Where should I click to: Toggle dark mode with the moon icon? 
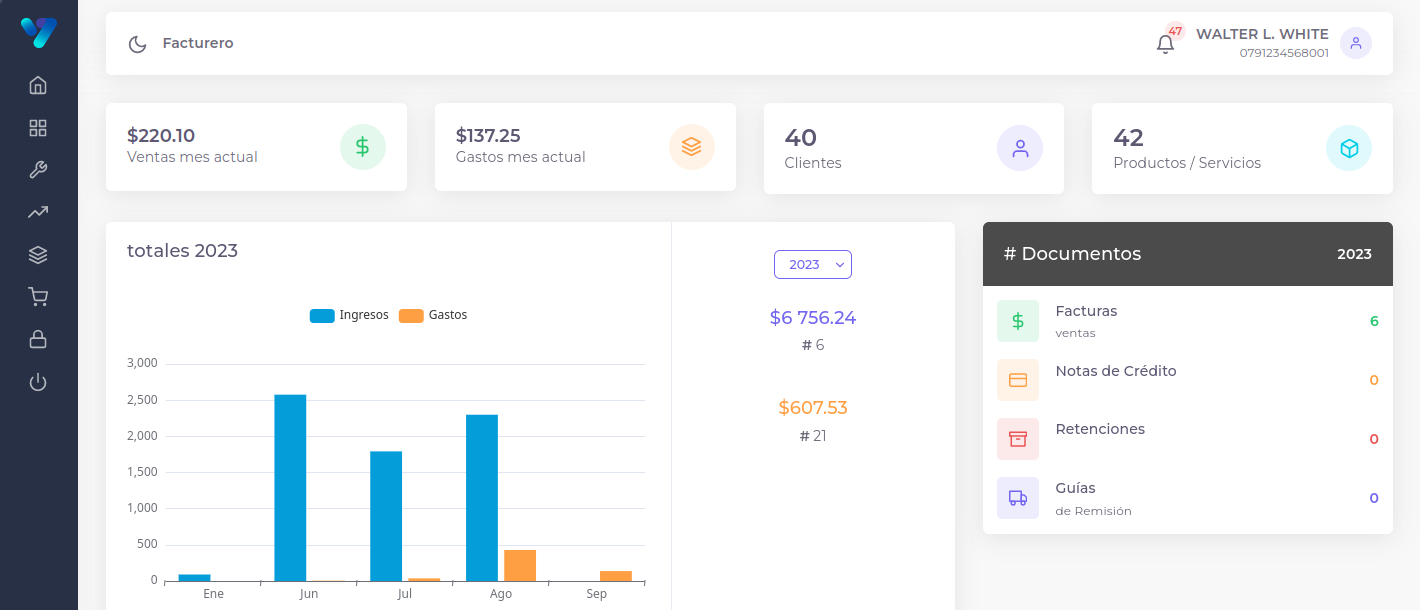[137, 44]
